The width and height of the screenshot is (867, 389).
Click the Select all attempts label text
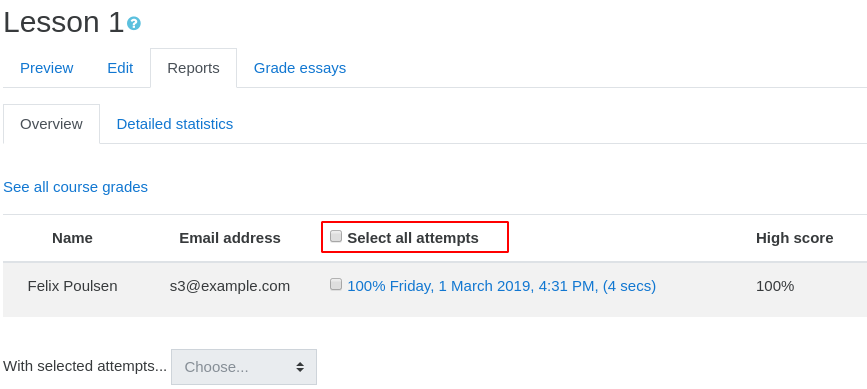click(x=413, y=238)
